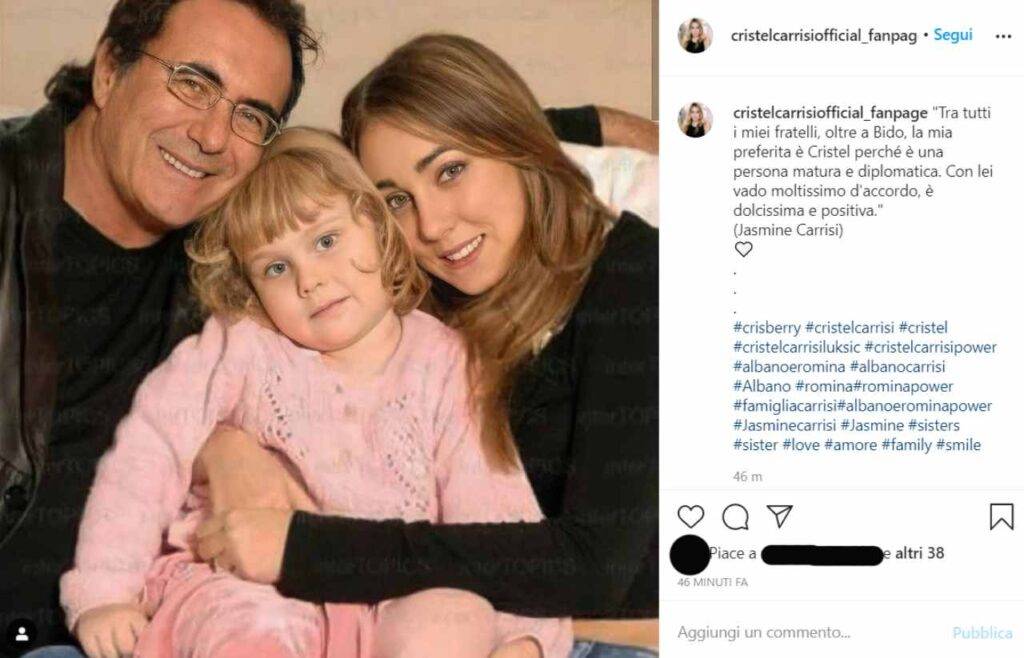Viewport: 1024px width, 658px height.
Task: Open hashtag #albanoeromina
Action: click(x=789, y=367)
